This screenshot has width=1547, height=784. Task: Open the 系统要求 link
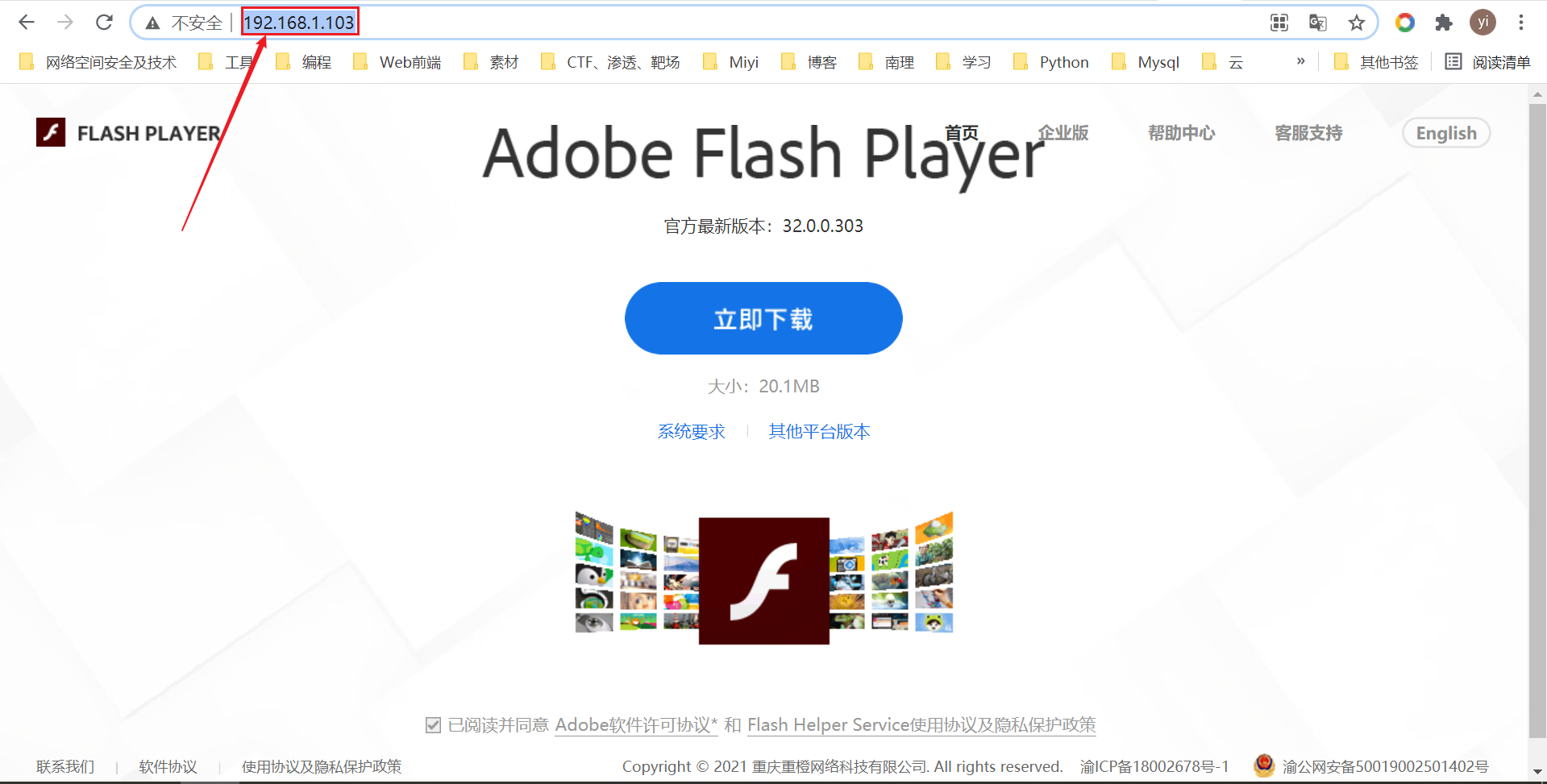[692, 431]
